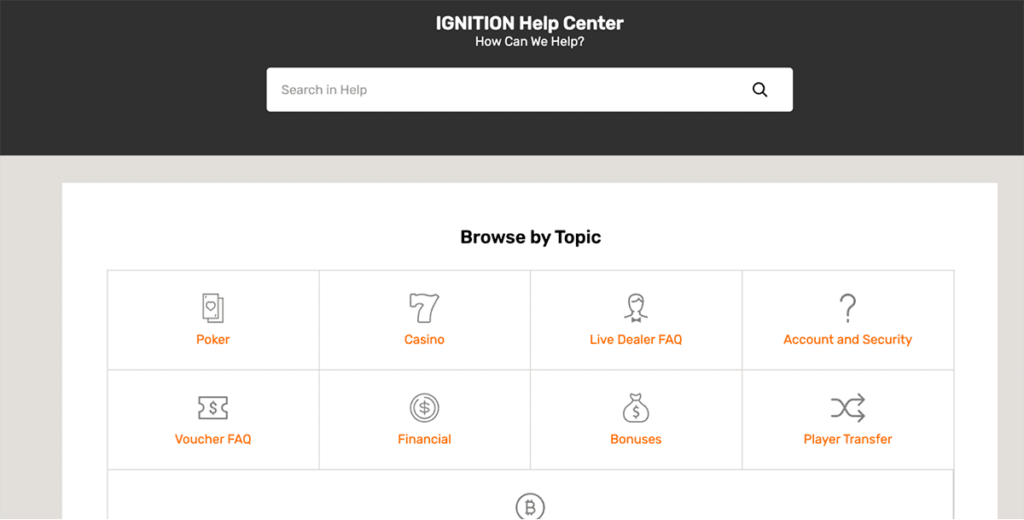This screenshot has width=1024, height=520.
Task: Click the magnifying glass search icon
Action: (x=760, y=90)
